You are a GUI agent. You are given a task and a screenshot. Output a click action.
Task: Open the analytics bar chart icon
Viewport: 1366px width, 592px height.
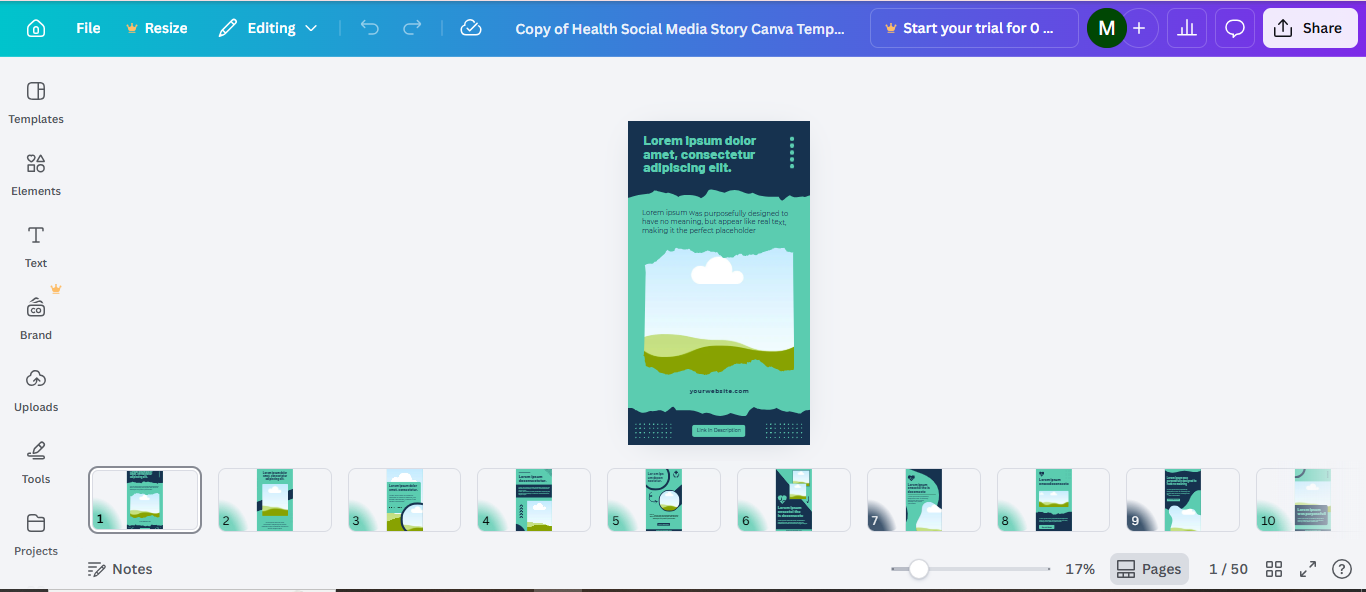[1187, 28]
